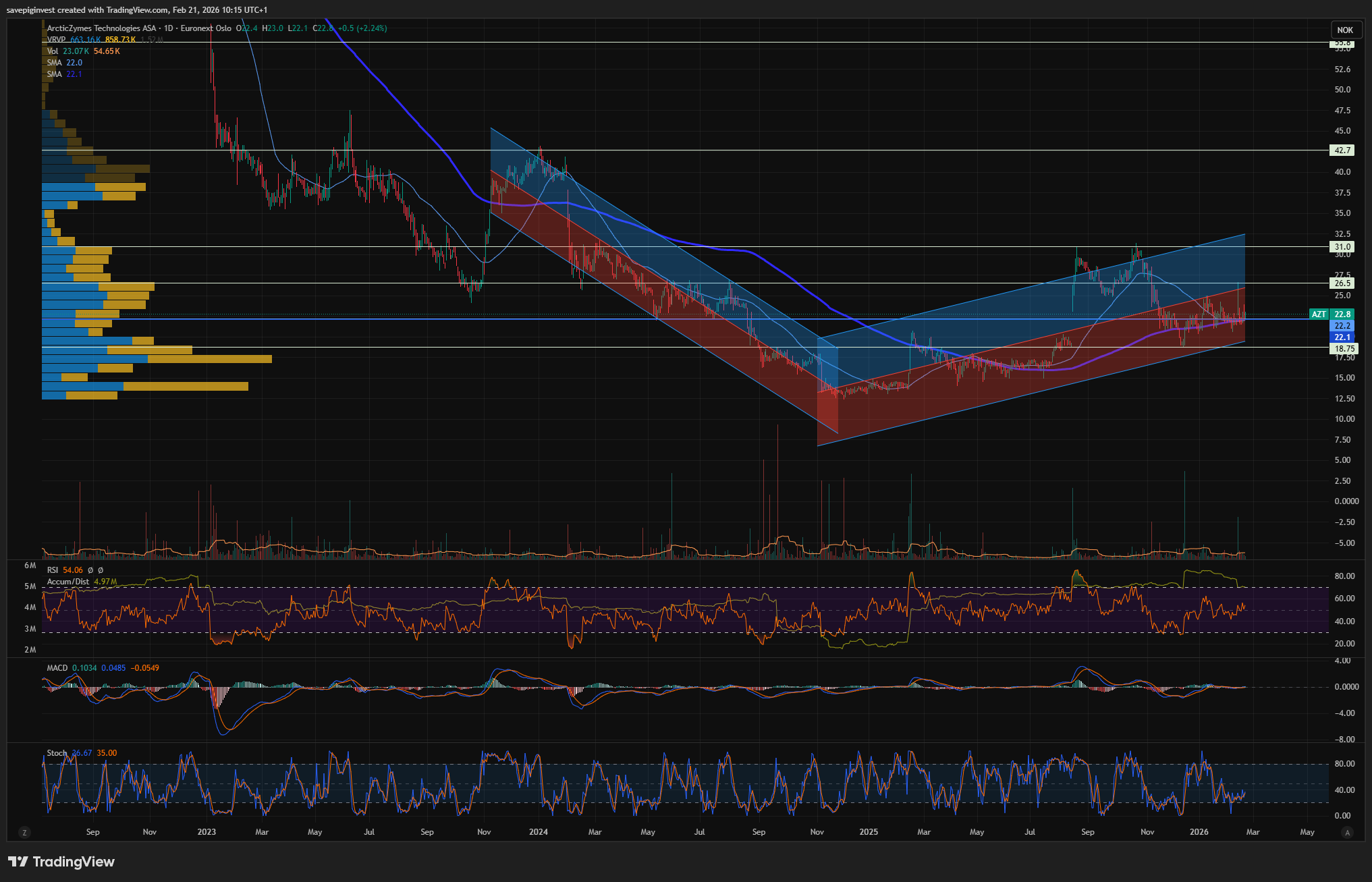
Task: Click the Accum/Dist indicator label
Action: pyautogui.click(x=67, y=582)
